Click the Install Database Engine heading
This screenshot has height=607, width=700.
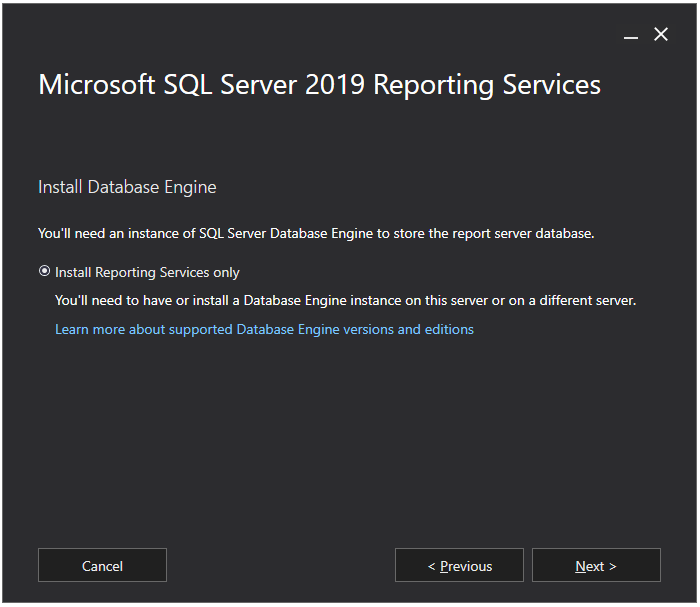(x=127, y=187)
